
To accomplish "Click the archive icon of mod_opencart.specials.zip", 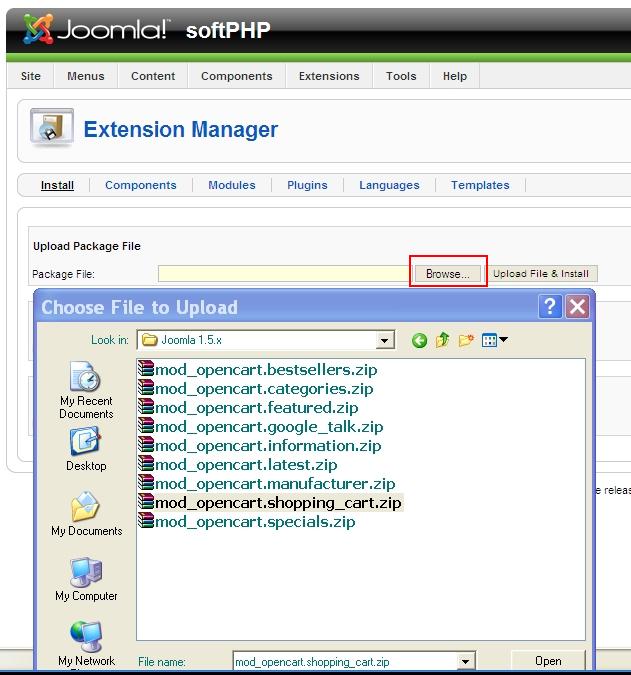I will coord(146,520).
